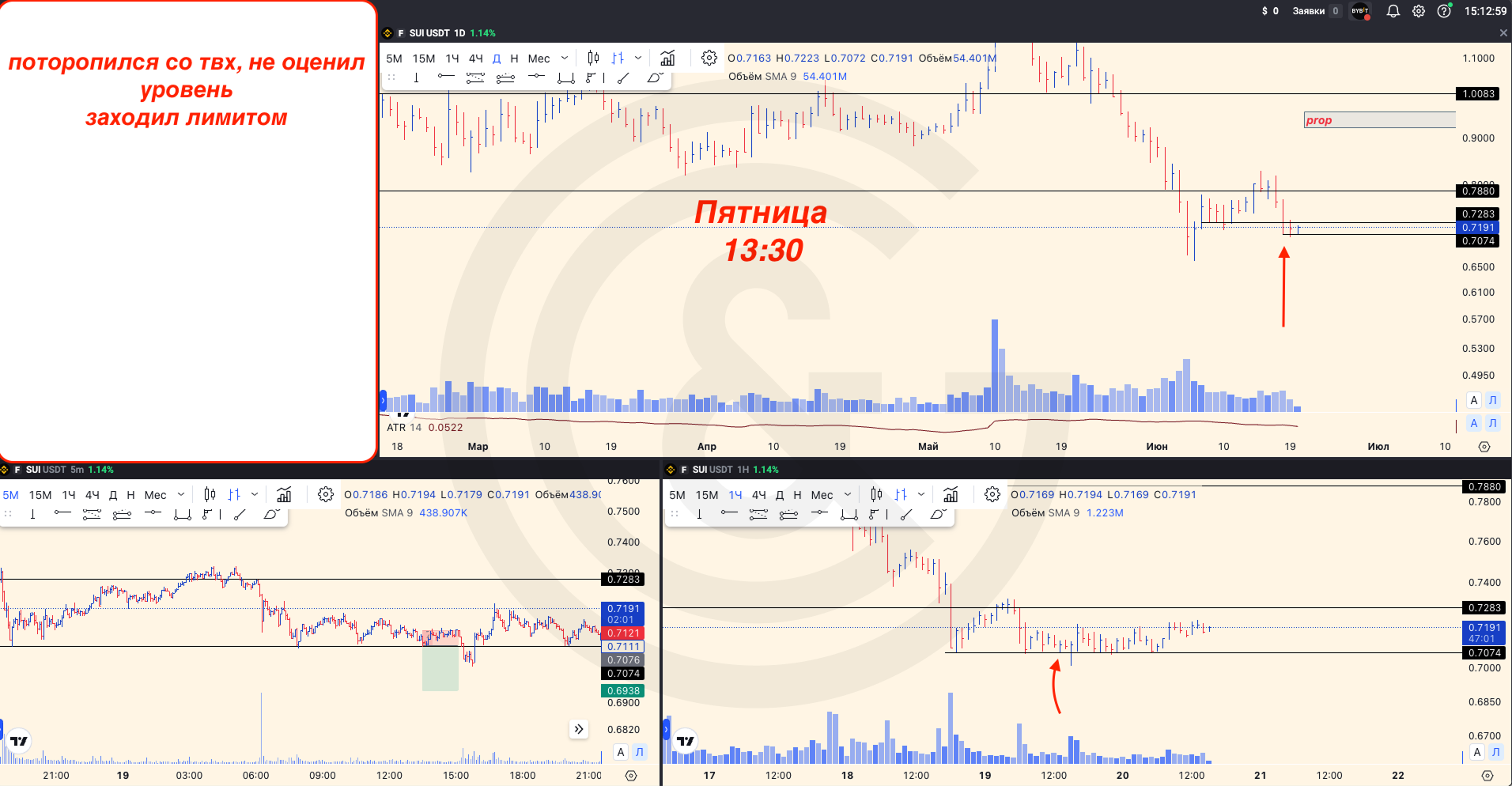Expand chart type dropdown on 5m chart
1512x786 pixels.
(x=255, y=495)
